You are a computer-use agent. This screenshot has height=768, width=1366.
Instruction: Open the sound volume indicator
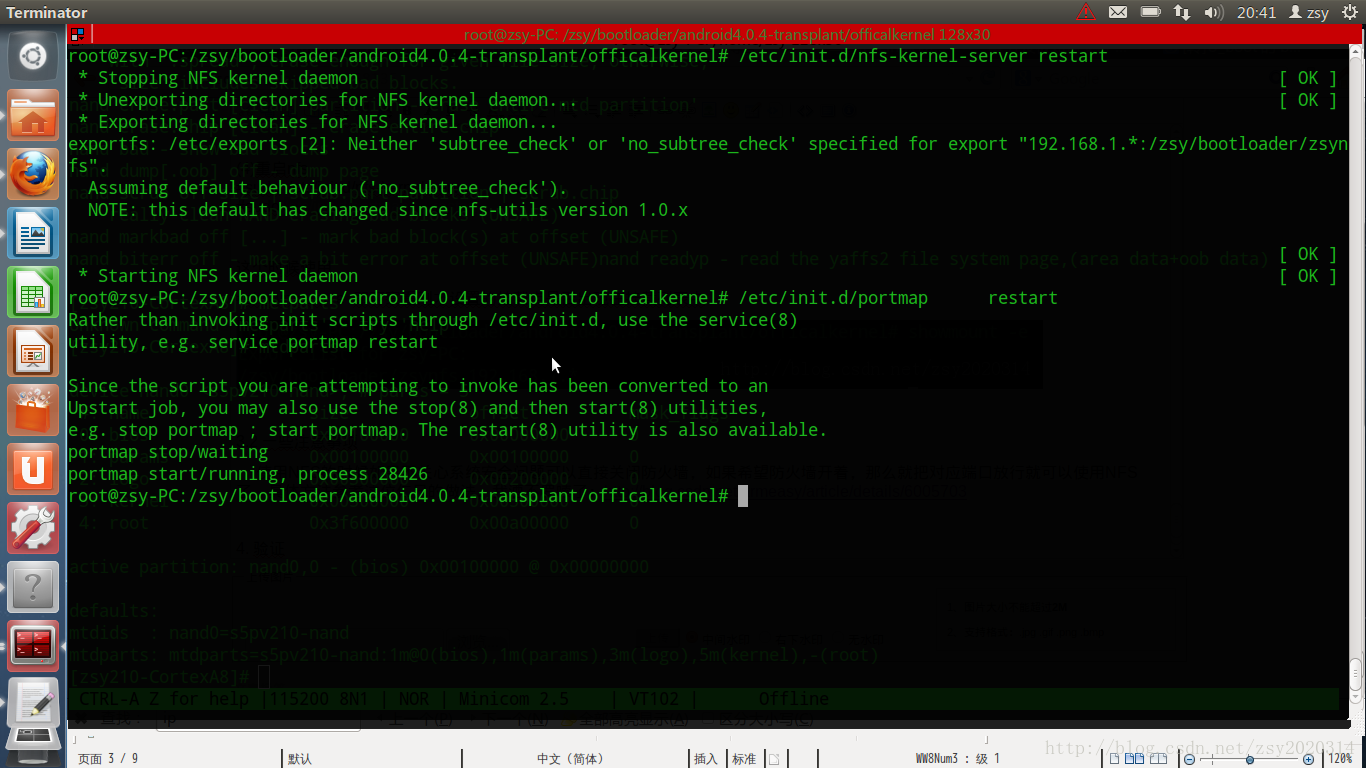(x=1214, y=12)
